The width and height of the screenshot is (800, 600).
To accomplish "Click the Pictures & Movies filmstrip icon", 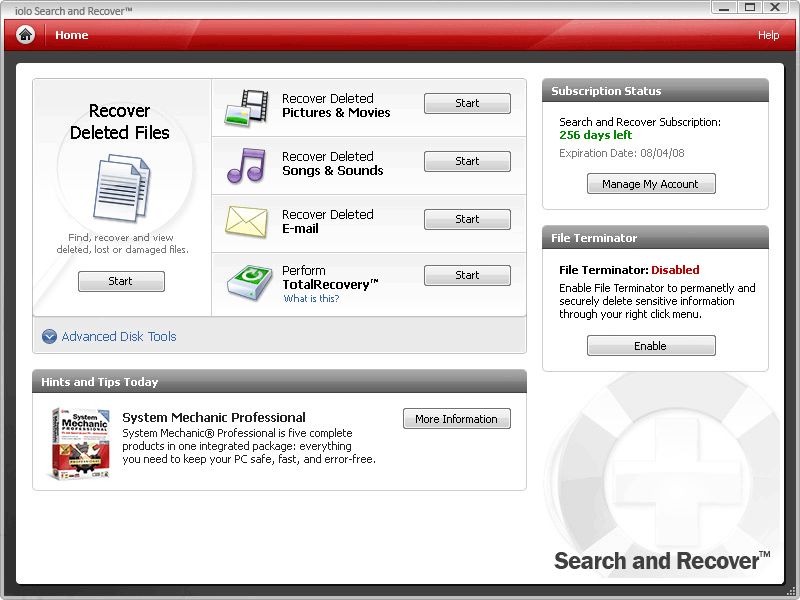I will click(247, 107).
